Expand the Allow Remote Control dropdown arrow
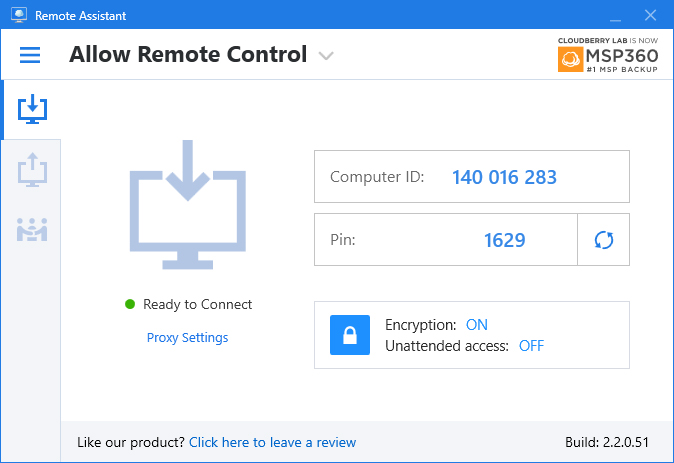Screen dimensions: 674x463 pos(326,56)
